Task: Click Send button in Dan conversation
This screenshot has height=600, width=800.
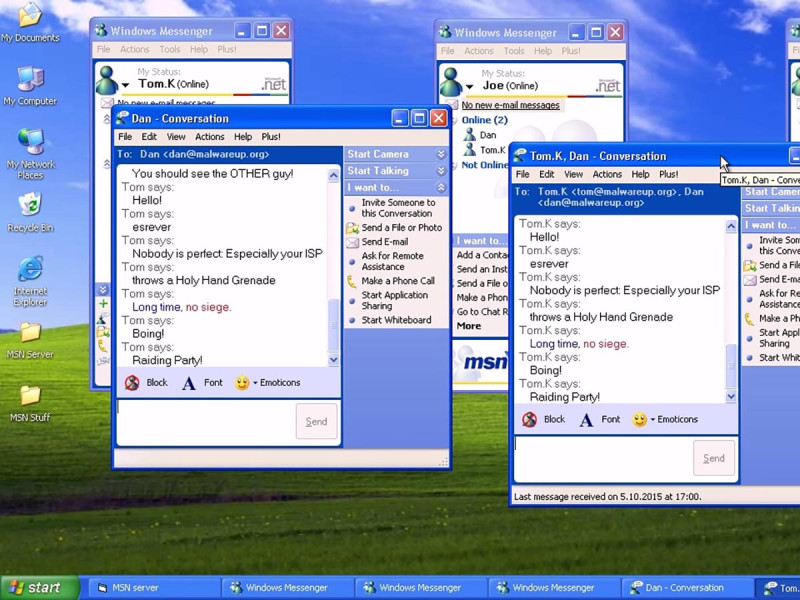Action: (x=316, y=421)
